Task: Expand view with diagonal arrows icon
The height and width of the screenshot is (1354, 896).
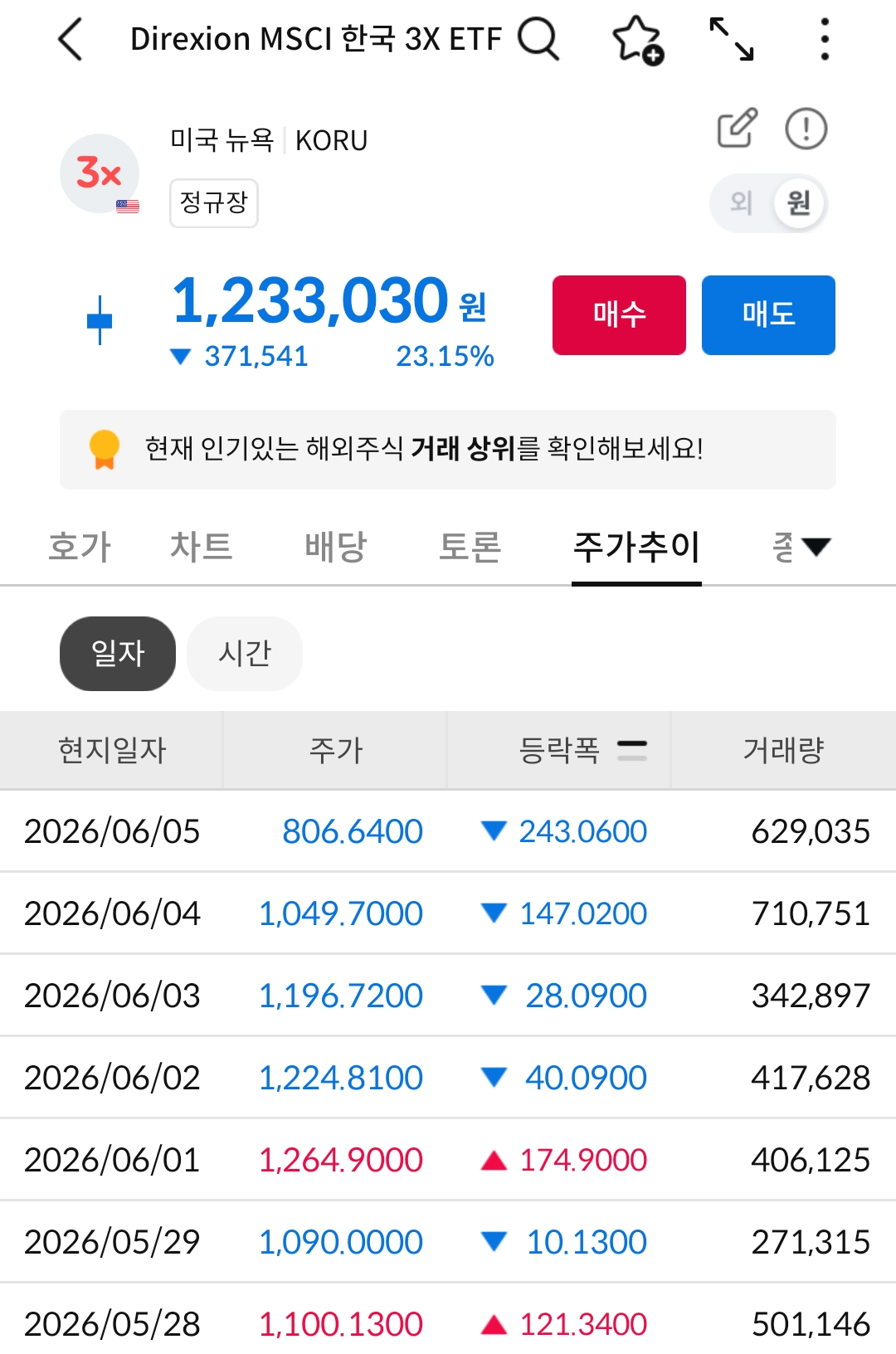Action: 732,39
